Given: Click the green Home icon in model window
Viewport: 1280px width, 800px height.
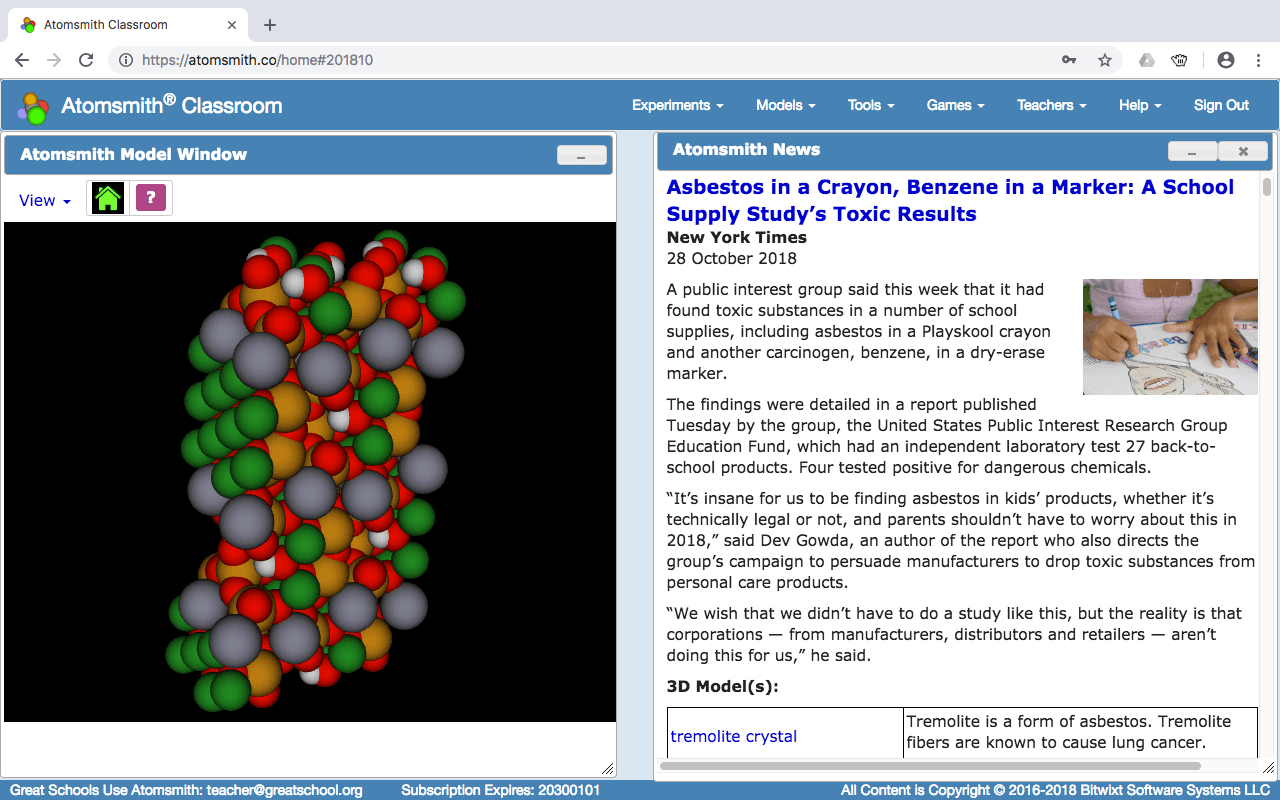Looking at the screenshot, I should (108, 198).
